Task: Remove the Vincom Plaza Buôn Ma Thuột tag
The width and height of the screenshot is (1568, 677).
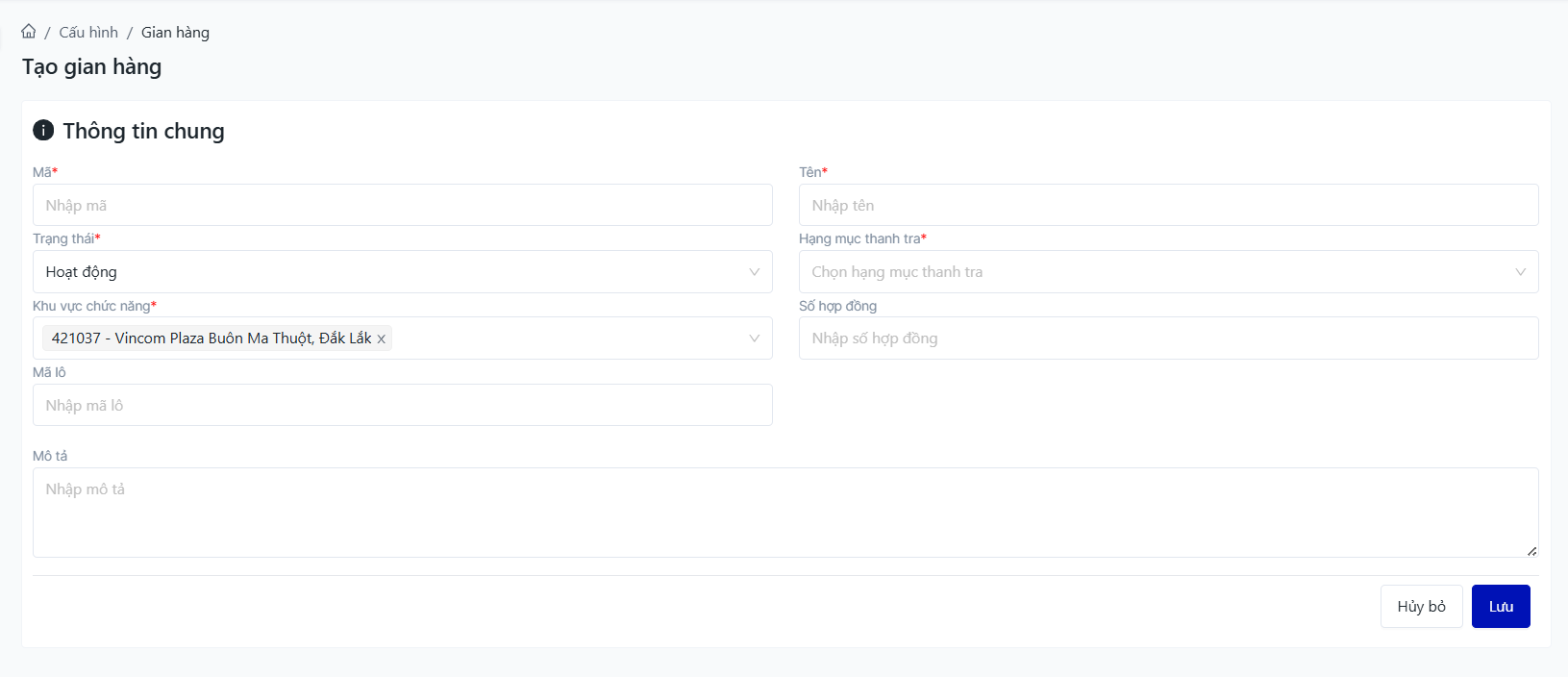Action: tap(382, 338)
